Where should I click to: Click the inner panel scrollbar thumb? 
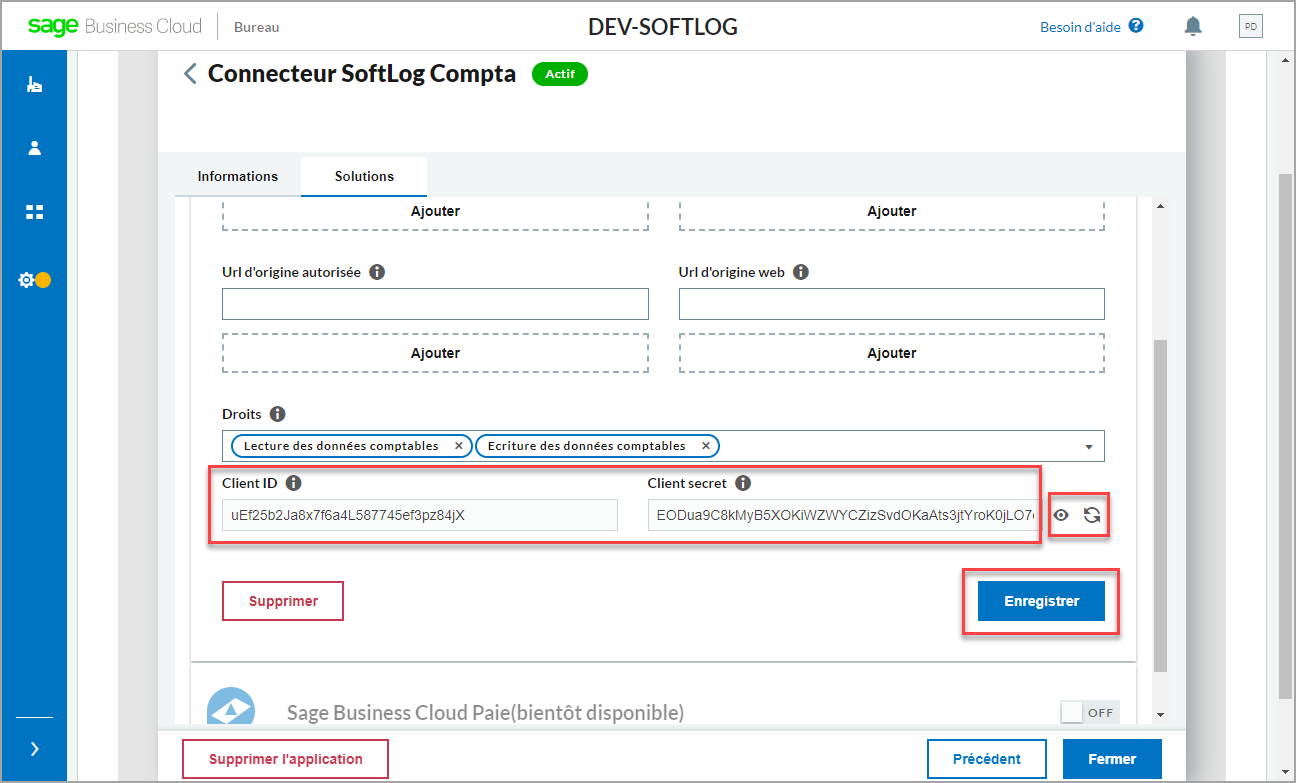[1160, 505]
